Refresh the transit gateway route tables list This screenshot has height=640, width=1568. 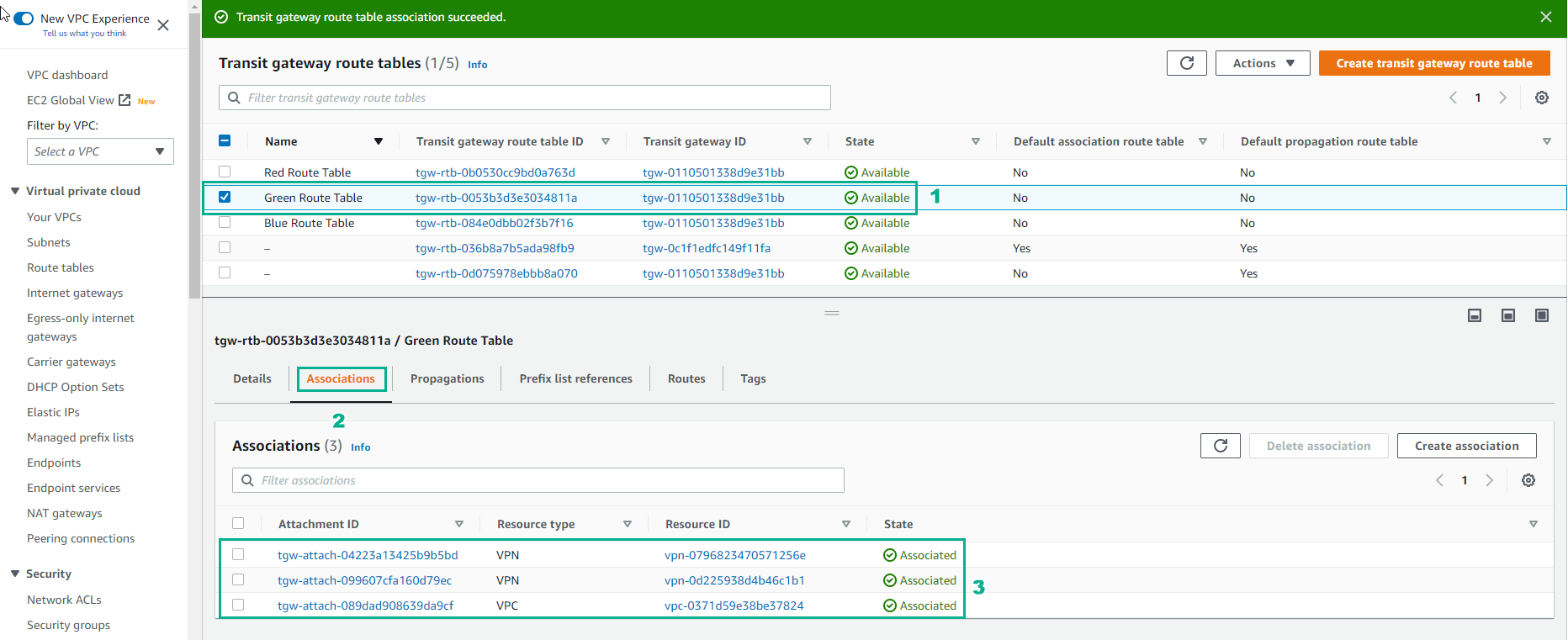click(x=1187, y=63)
